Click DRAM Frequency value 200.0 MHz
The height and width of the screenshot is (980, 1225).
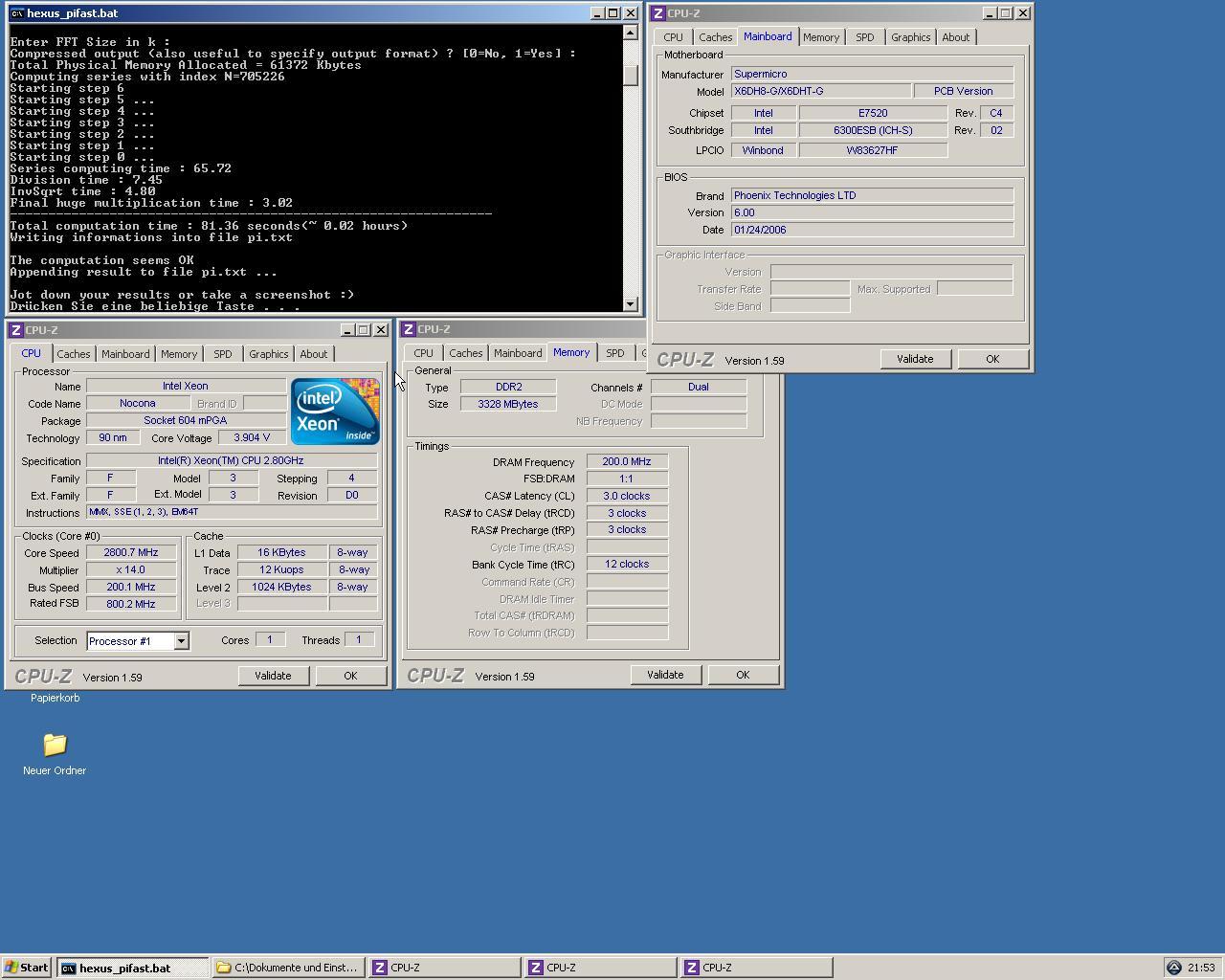[x=627, y=461]
